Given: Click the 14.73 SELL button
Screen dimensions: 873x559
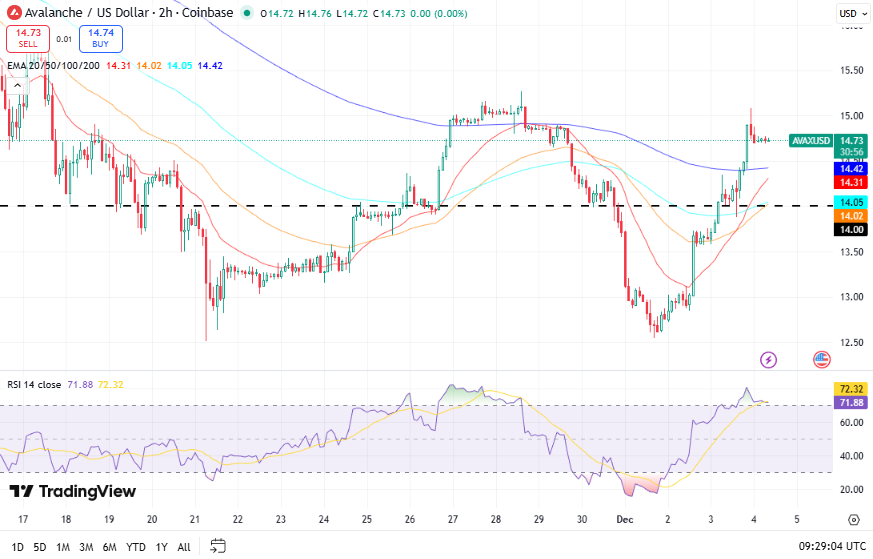Looking at the screenshot, I should 28,38.
